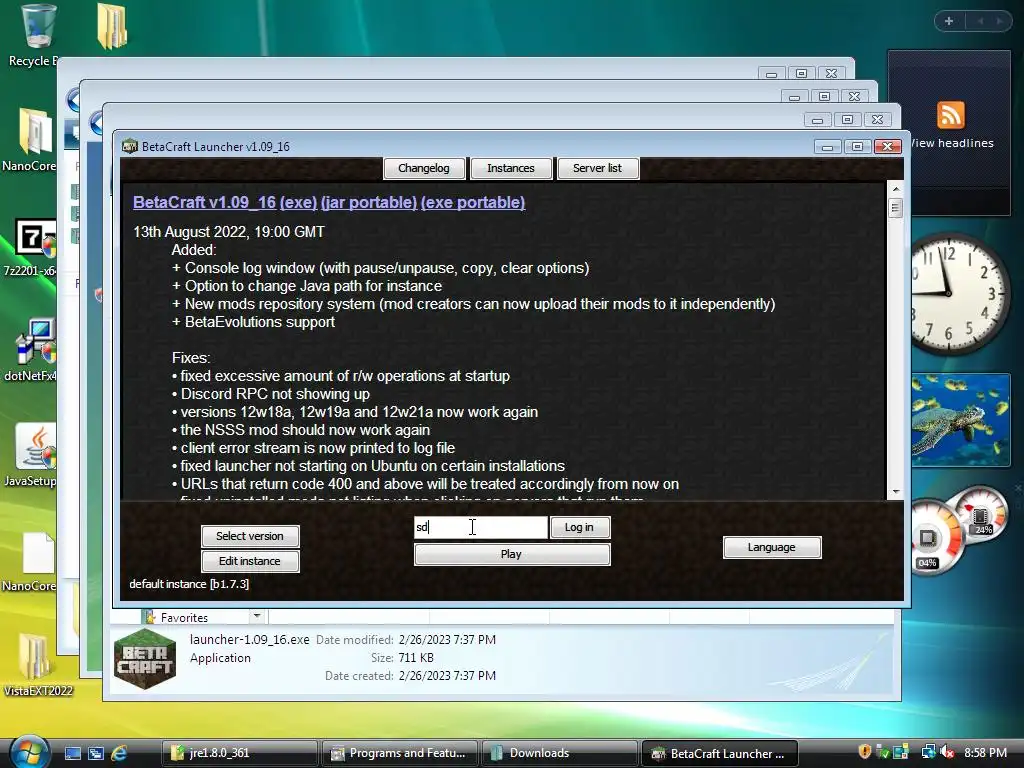Expand the Favorites dropdown arrow in Explorer

pos(257,616)
